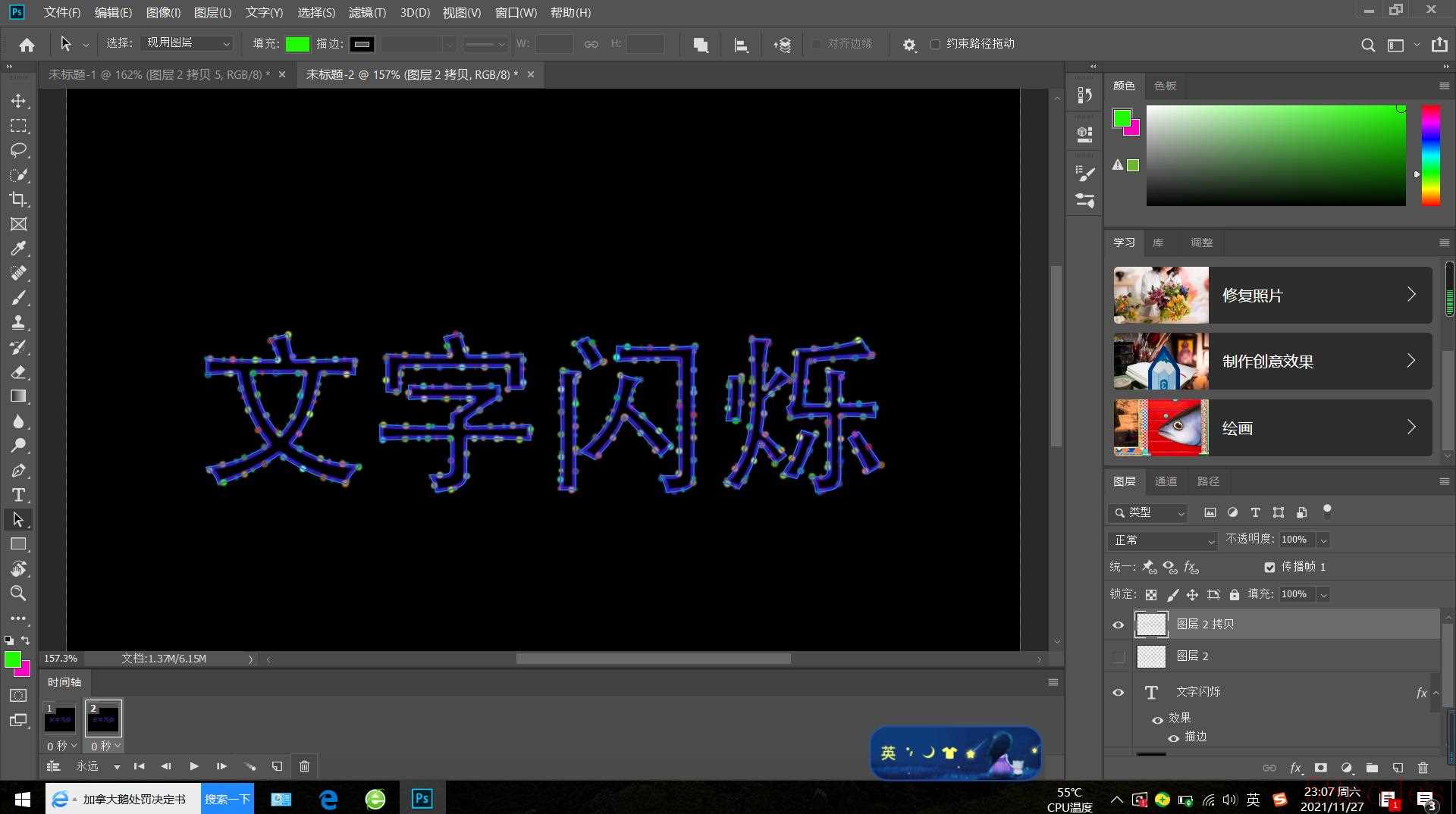The height and width of the screenshot is (814, 1456).
Task: Select the Crop tool
Action: tap(18, 199)
